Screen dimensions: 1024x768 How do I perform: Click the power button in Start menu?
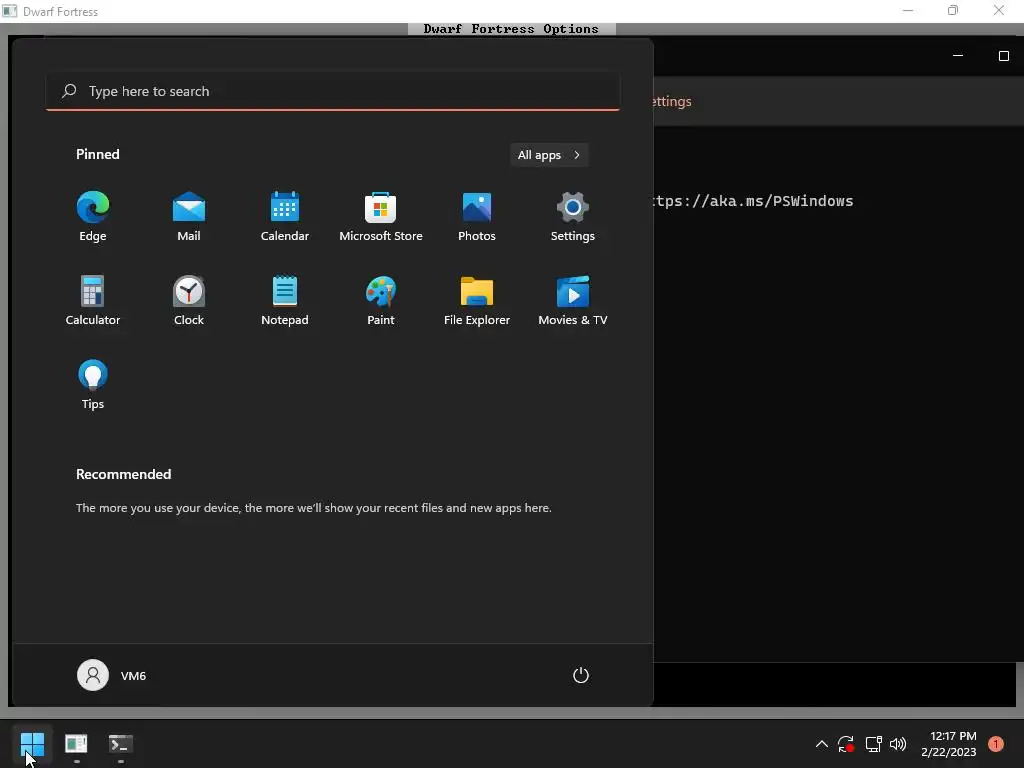581,675
